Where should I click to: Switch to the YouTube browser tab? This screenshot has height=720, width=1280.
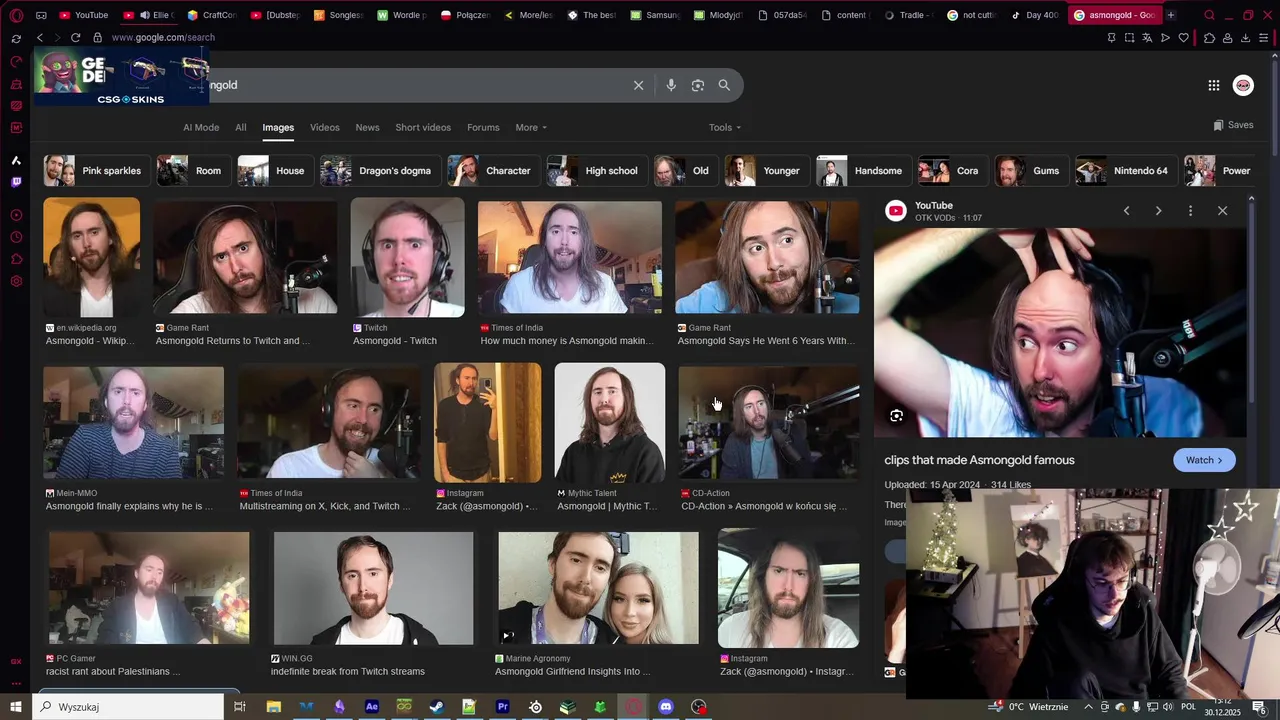click(84, 15)
